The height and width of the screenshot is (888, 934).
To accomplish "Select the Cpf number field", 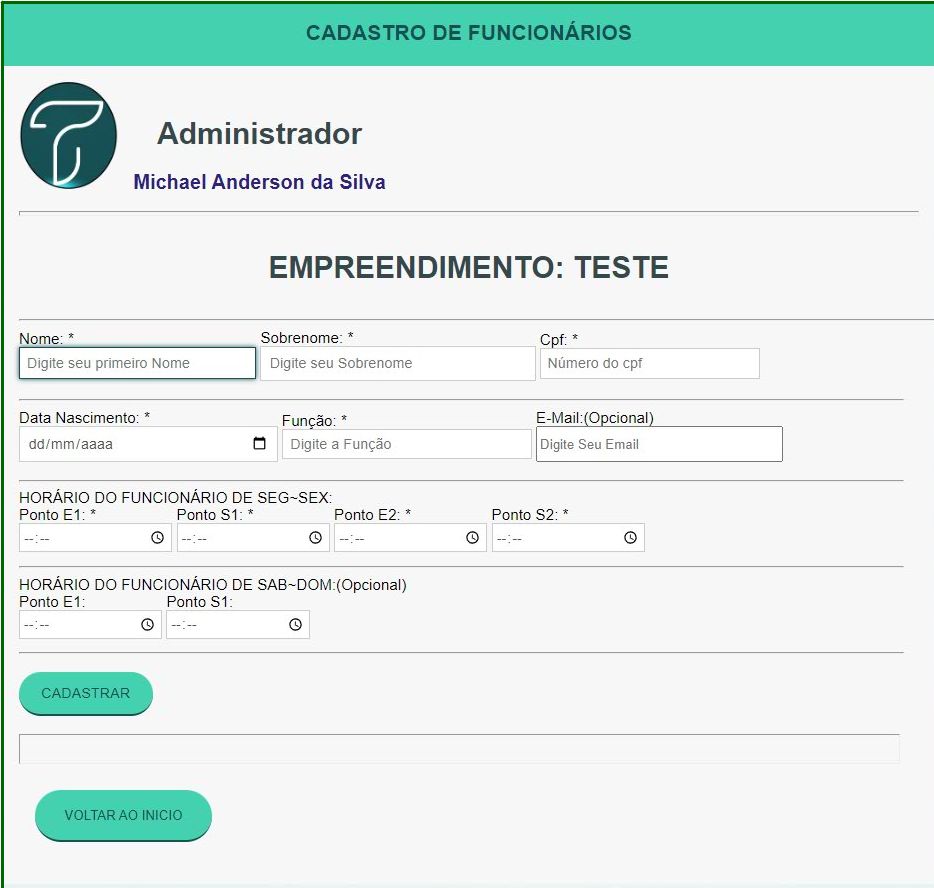I will coord(649,363).
